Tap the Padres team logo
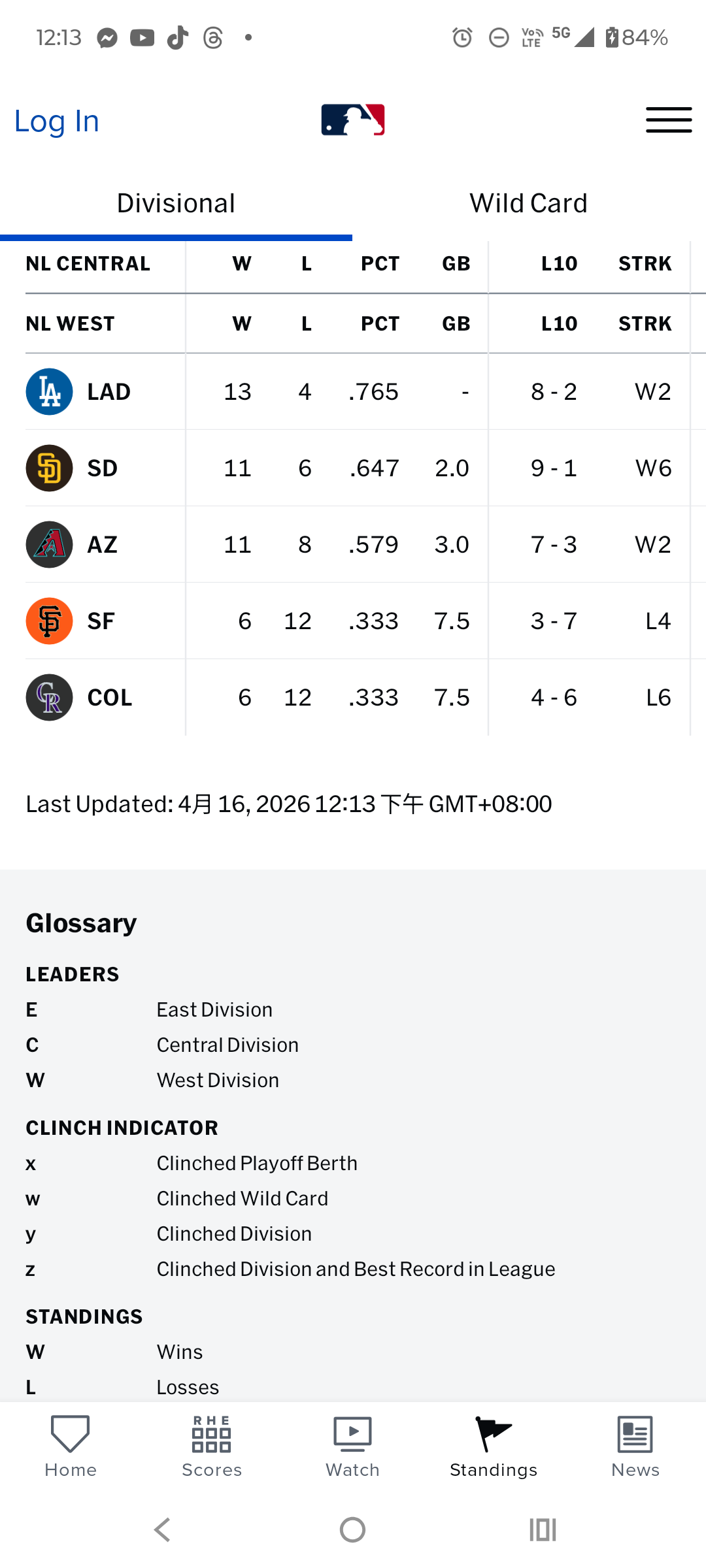The width and height of the screenshot is (706, 1568). point(49,468)
